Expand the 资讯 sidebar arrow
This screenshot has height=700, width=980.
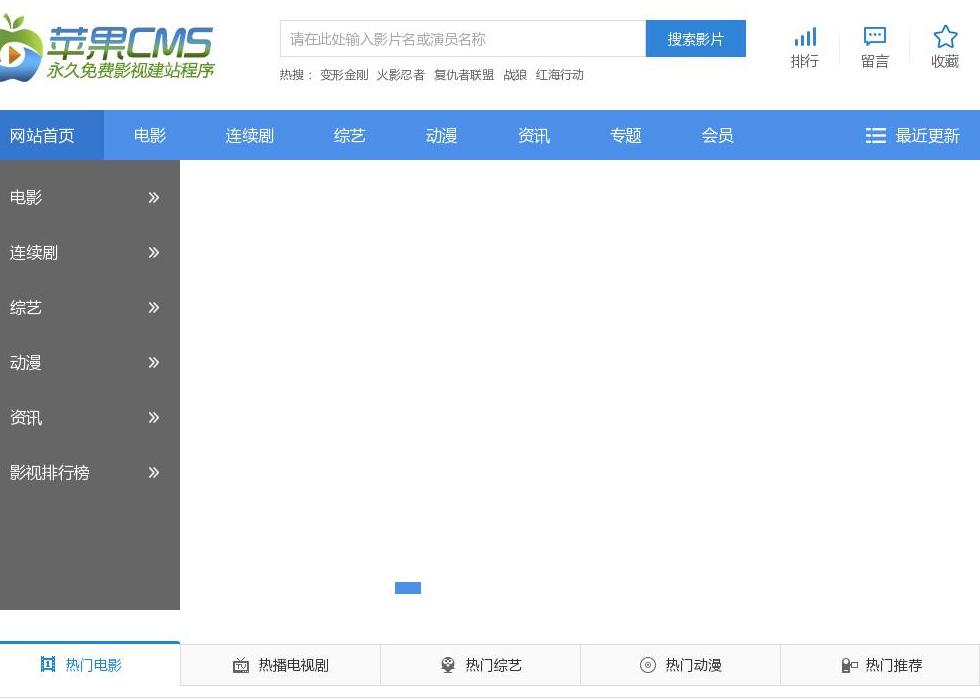154,418
